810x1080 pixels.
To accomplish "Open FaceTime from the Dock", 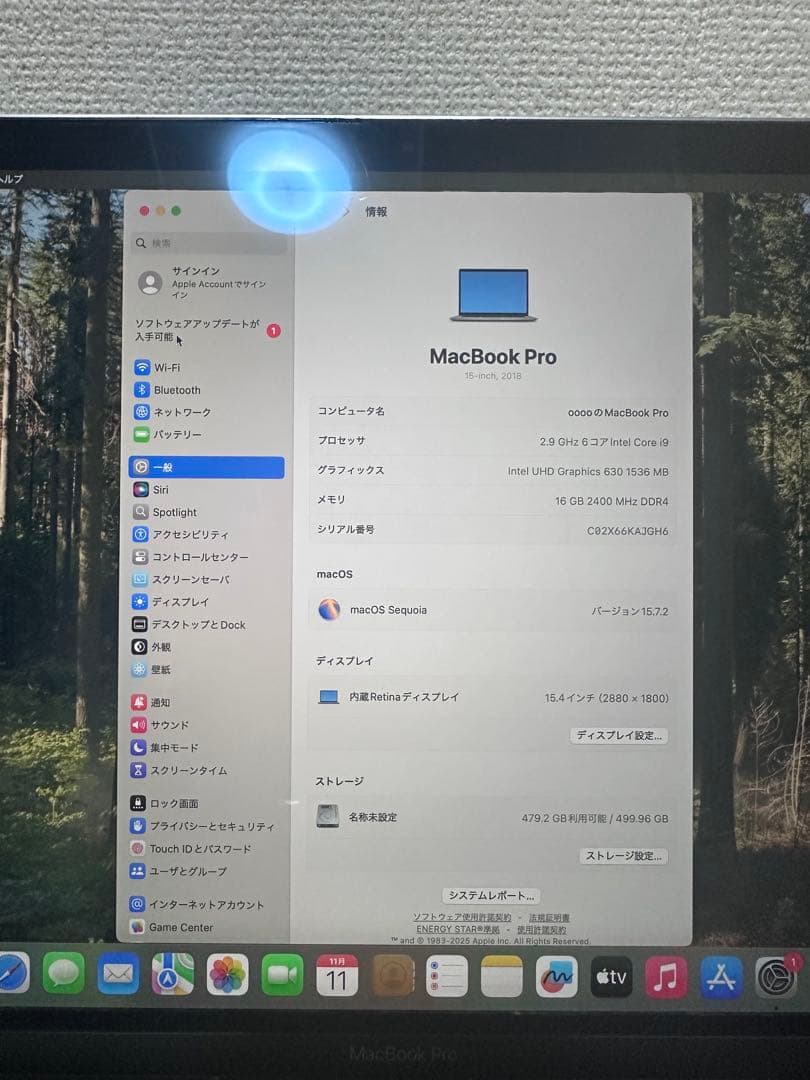I will [x=282, y=975].
